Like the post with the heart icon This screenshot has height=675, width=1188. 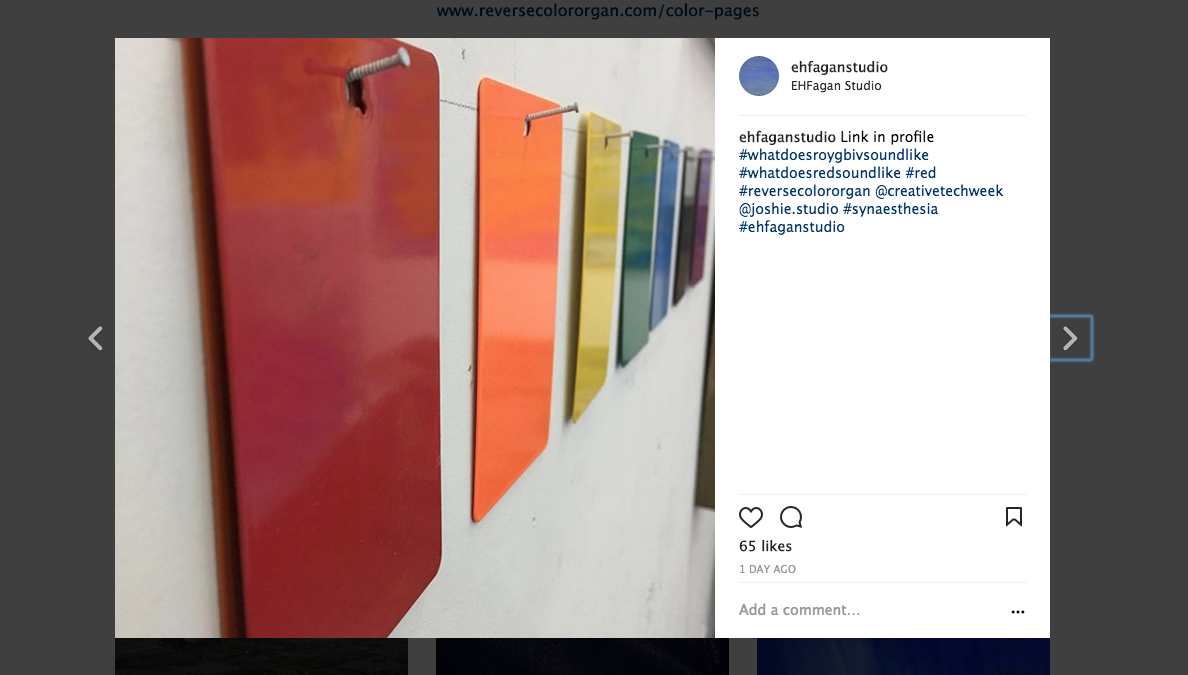pyautogui.click(x=751, y=517)
